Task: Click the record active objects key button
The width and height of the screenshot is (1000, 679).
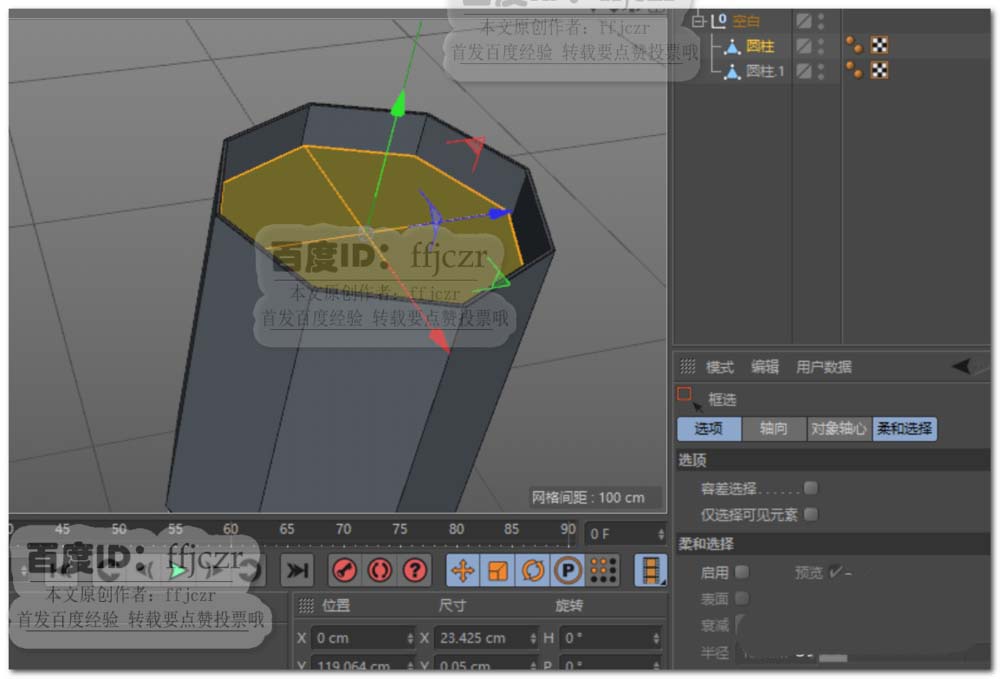Action: pyautogui.click(x=344, y=570)
